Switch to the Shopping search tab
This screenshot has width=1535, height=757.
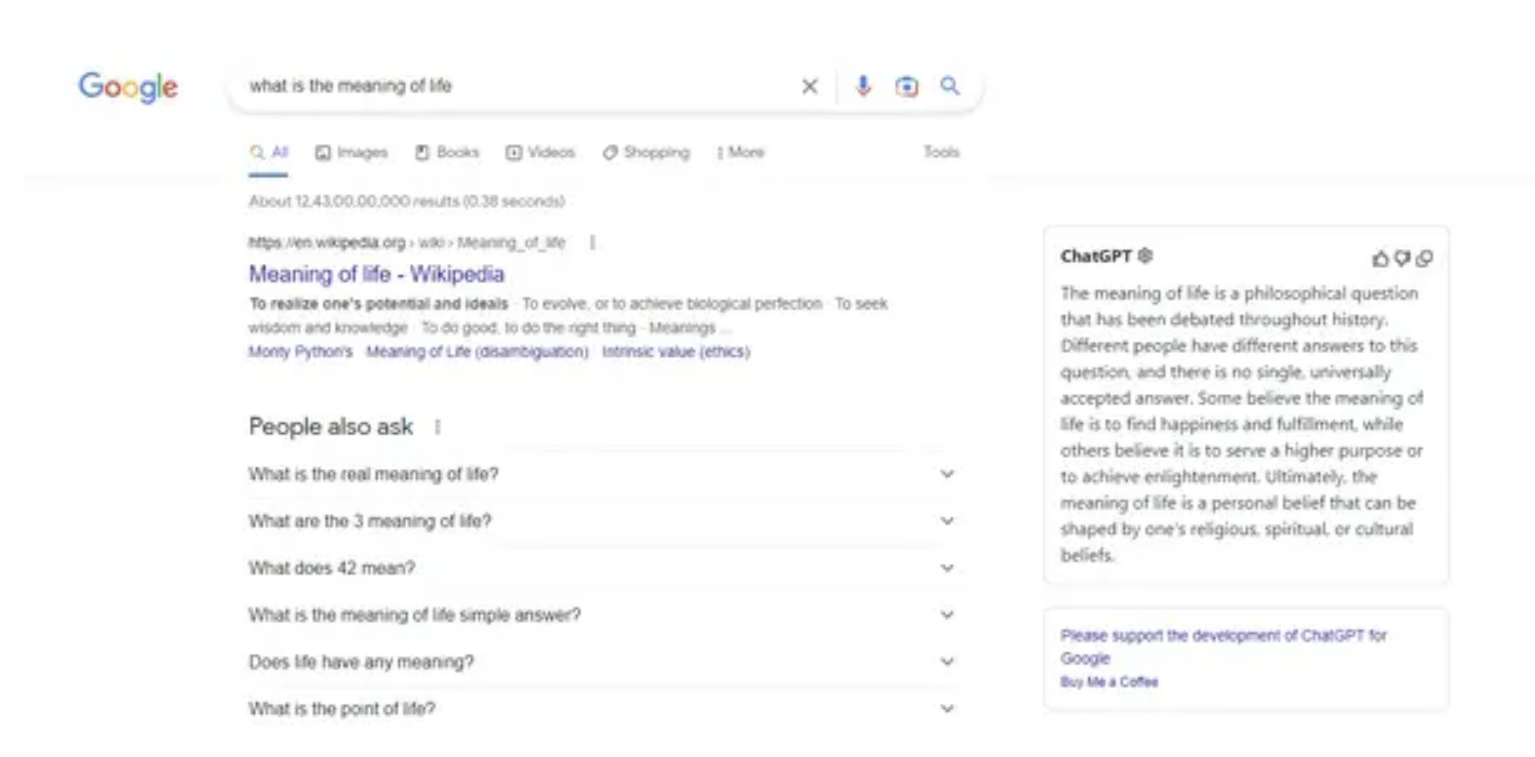[x=646, y=152]
